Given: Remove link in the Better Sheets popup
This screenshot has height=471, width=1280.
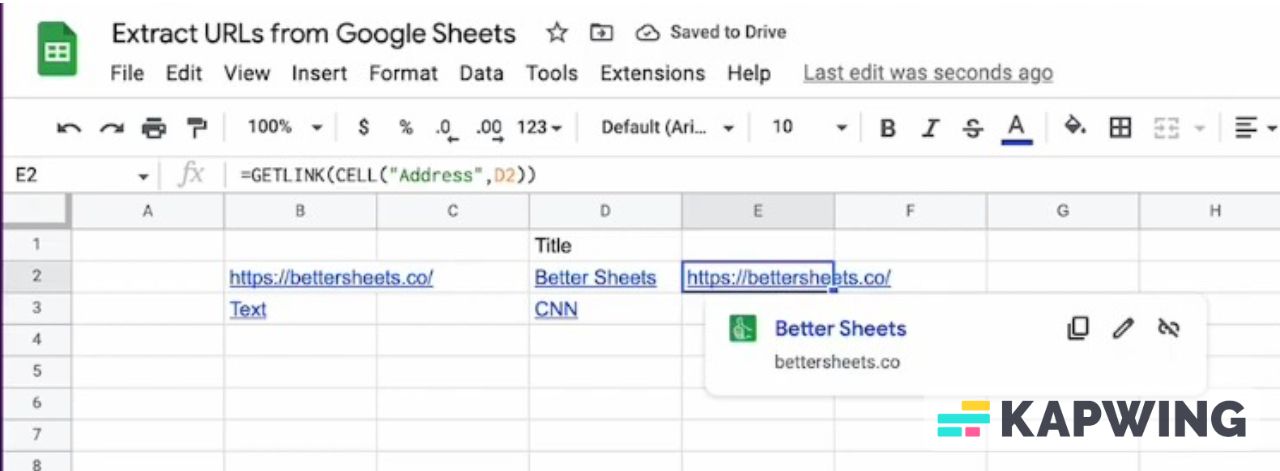Looking at the screenshot, I should [x=1168, y=328].
